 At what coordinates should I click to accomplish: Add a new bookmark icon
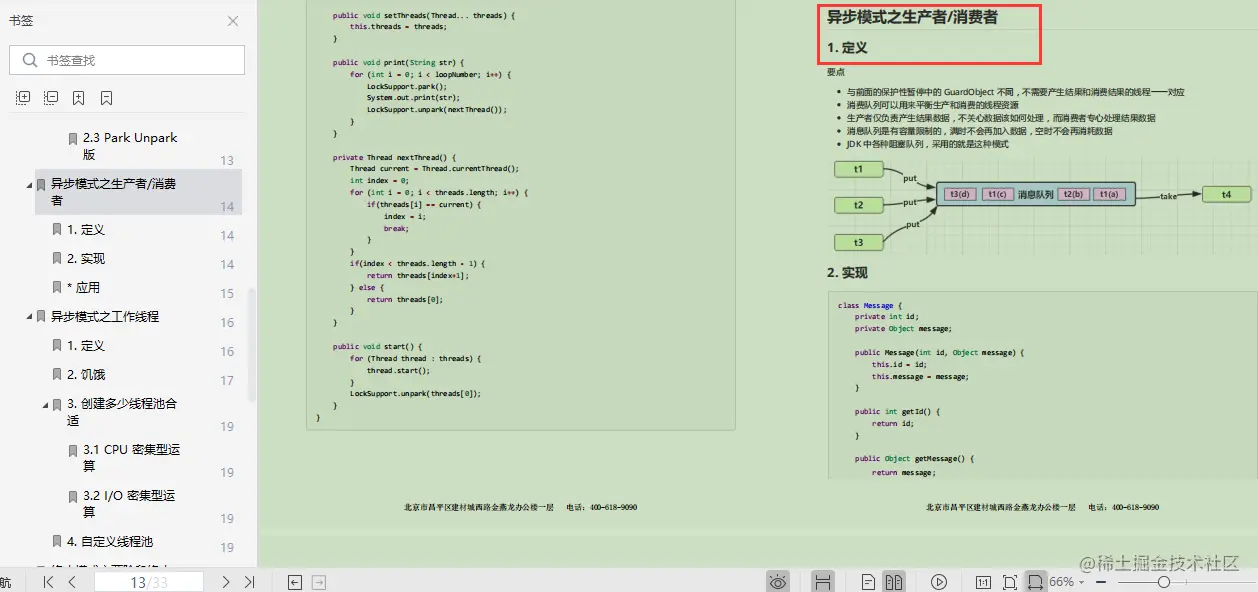[x=79, y=98]
